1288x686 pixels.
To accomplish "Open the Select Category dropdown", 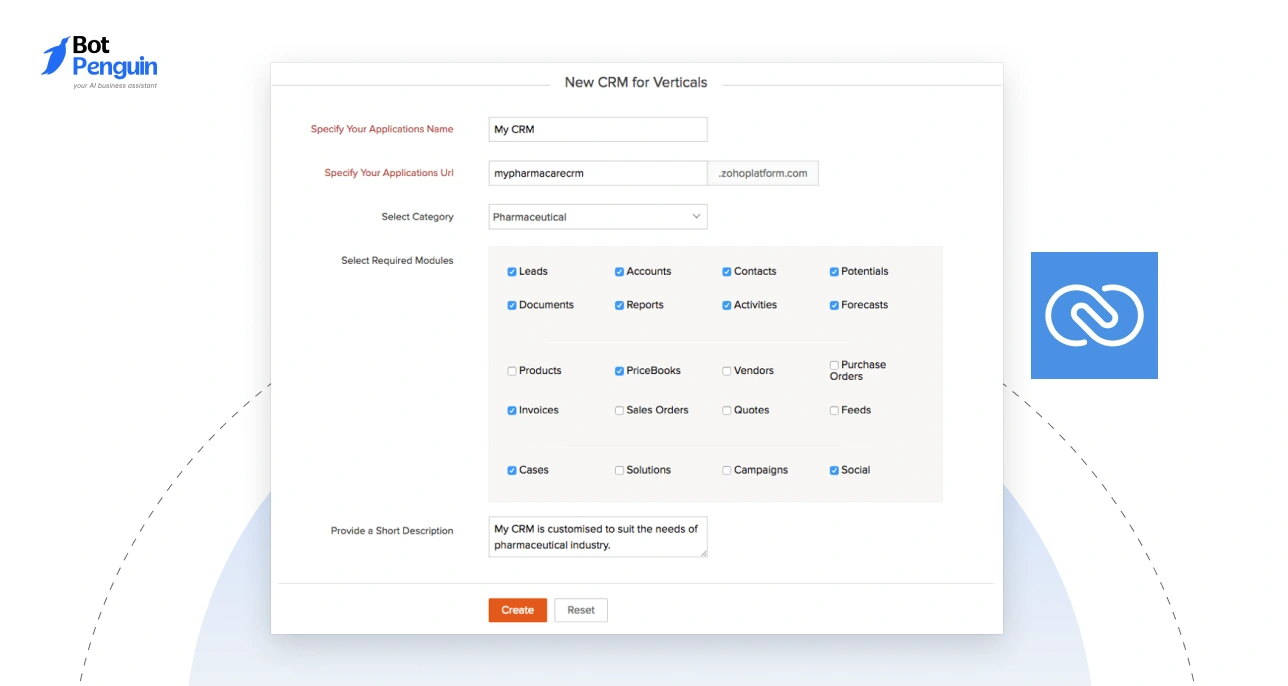I will (x=598, y=217).
